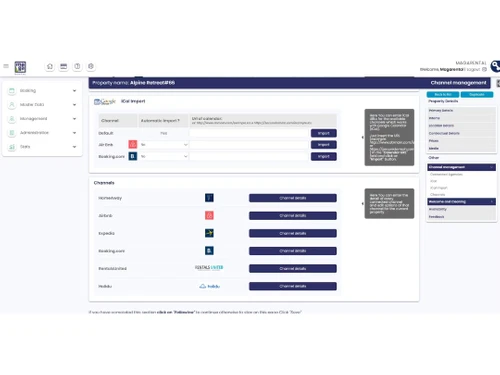The width and height of the screenshot is (500, 375).
Task: Expand the Management sidebar menu
Action: point(74,119)
